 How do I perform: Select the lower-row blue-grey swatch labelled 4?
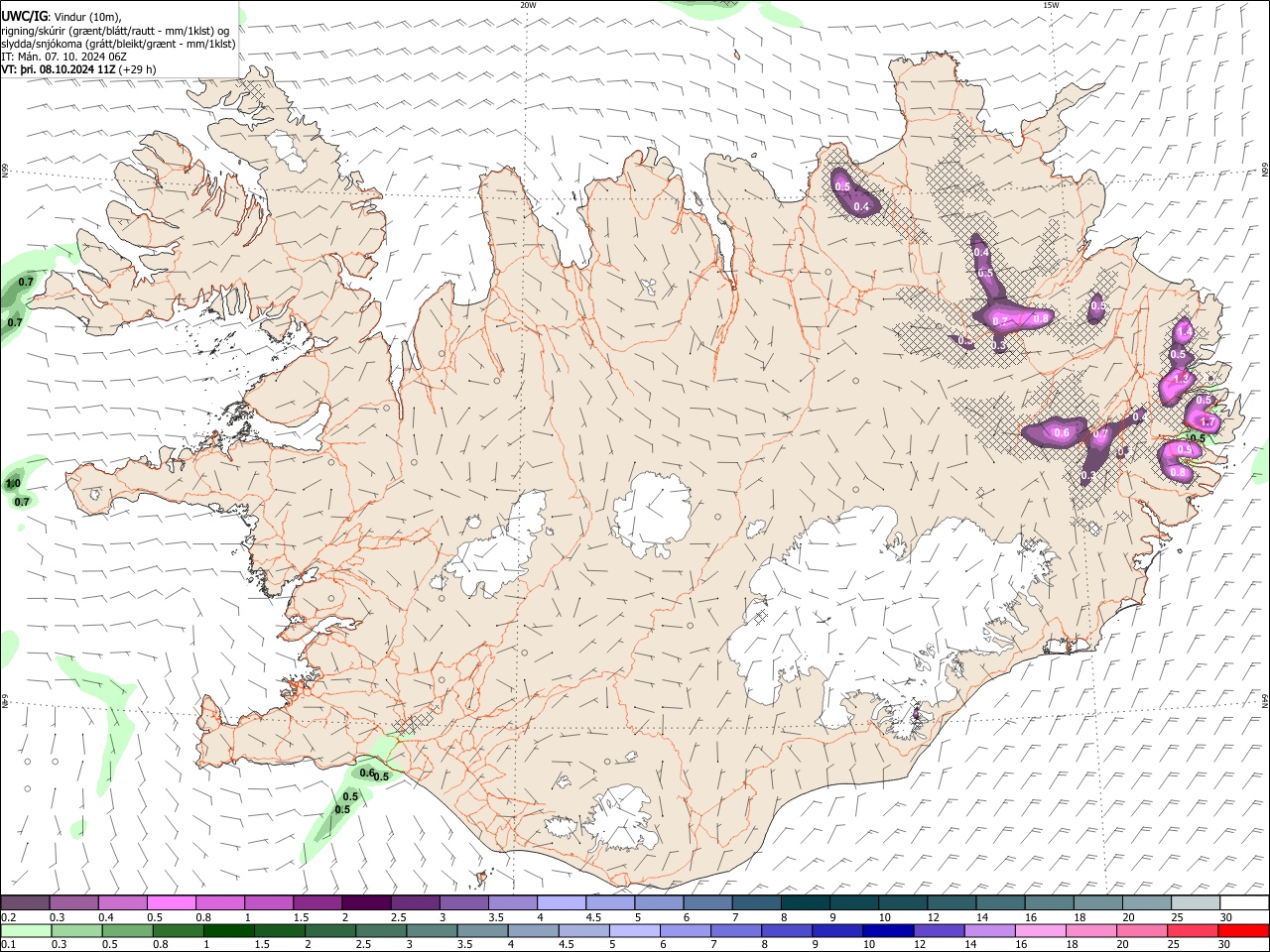(533, 930)
